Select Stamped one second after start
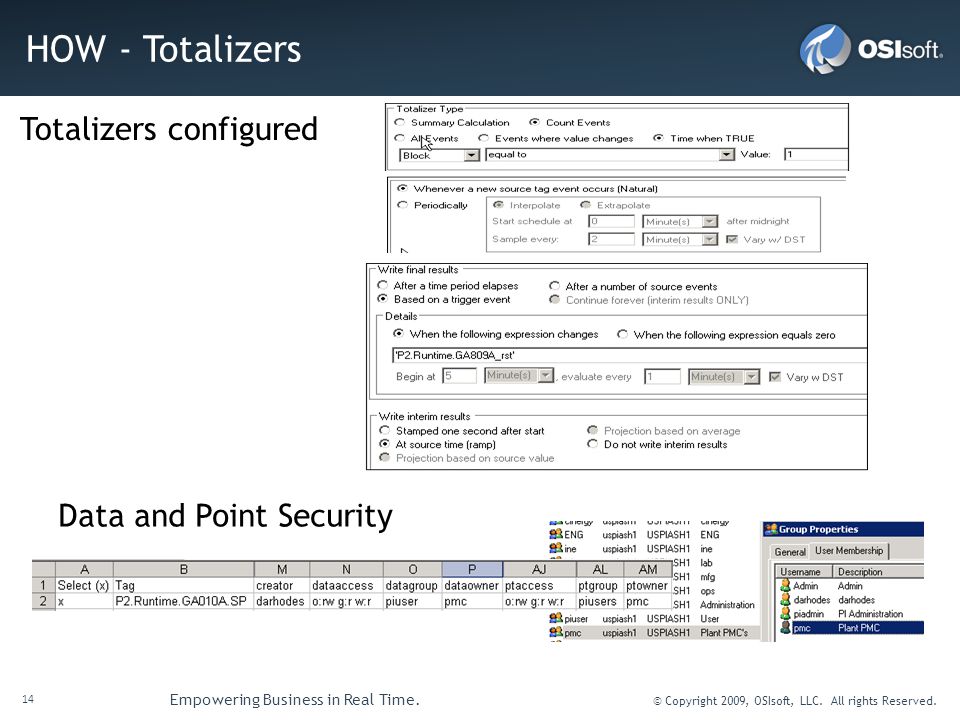 [x=384, y=430]
